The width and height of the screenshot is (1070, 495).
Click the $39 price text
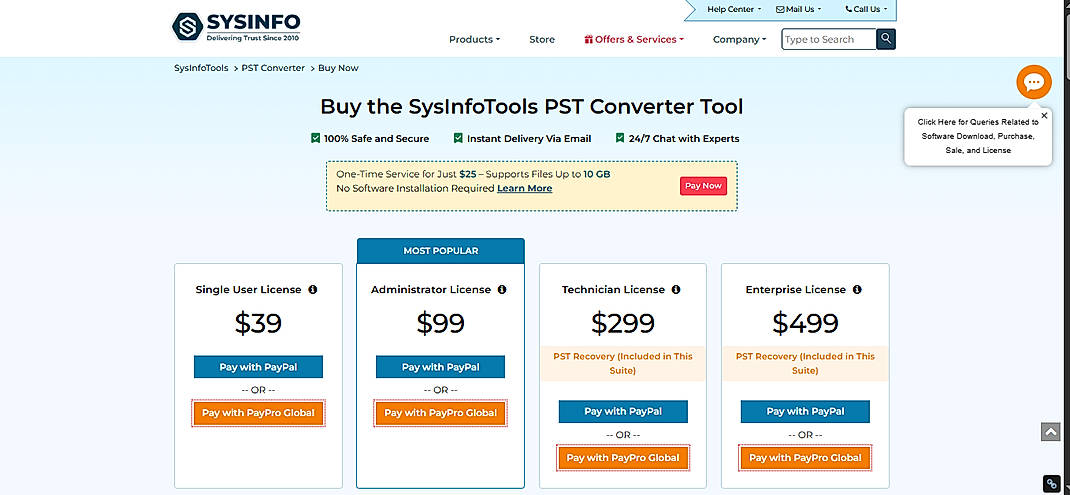258,323
